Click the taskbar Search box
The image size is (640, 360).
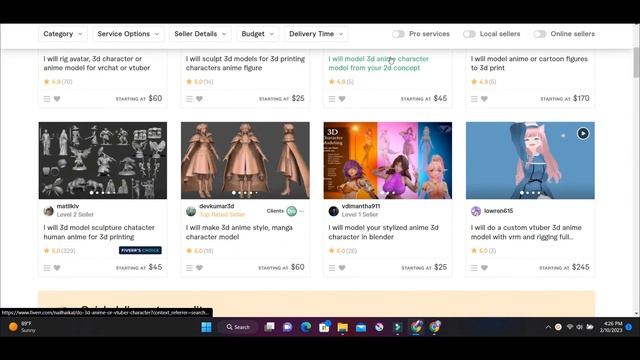coord(239,327)
